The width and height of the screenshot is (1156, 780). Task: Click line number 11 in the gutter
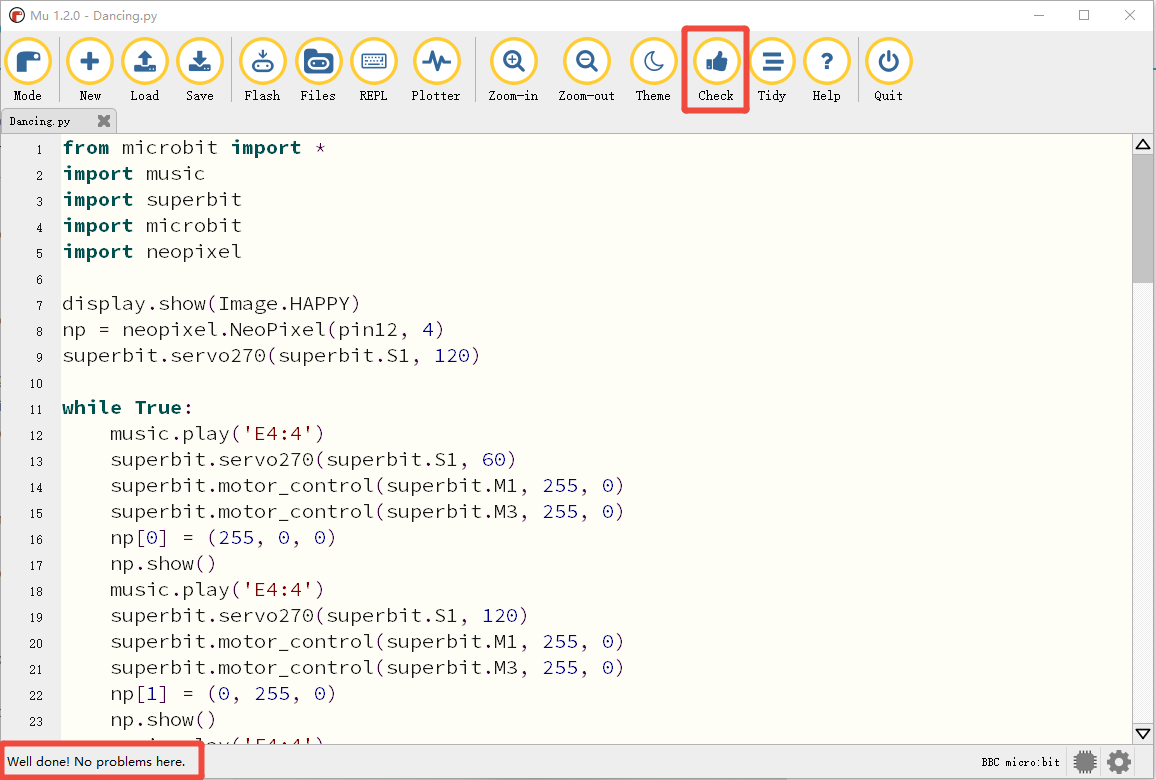[x=36, y=409]
